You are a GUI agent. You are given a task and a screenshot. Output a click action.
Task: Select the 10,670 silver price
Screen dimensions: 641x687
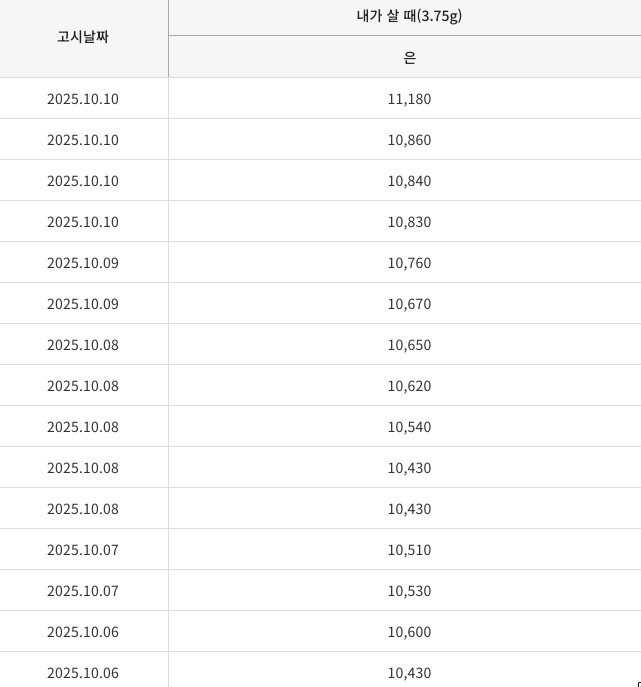pos(409,304)
